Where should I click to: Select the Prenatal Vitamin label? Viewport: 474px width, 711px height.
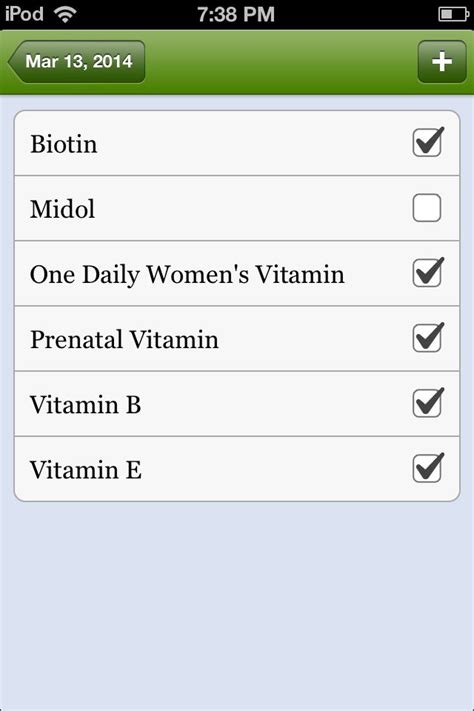click(124, 340)
